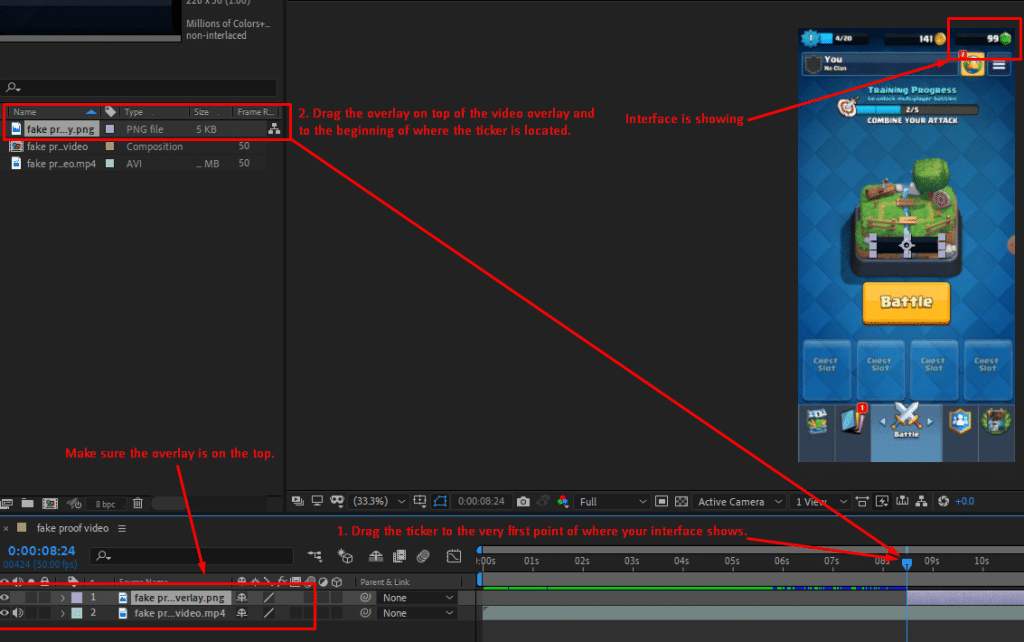Image resolution: width=1024 pixels, height=642 pixels.
Task: Enable Frame Blending for the composition
Action: [399, 556]
